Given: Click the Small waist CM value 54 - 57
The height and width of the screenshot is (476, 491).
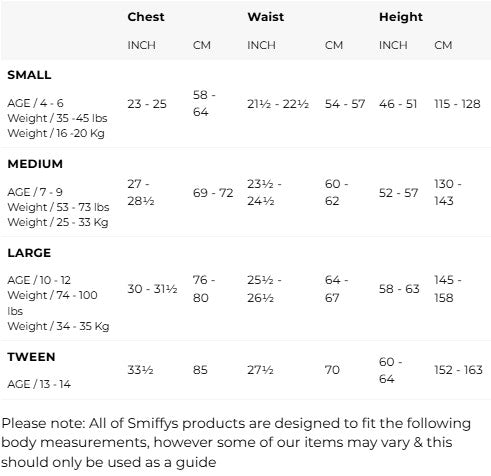Looking at the screenshot, I should [x=345, y=104].
